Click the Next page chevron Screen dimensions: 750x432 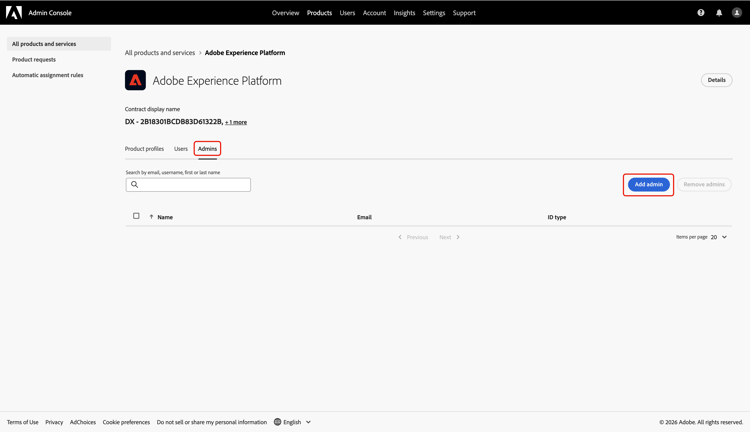[458, 237]
